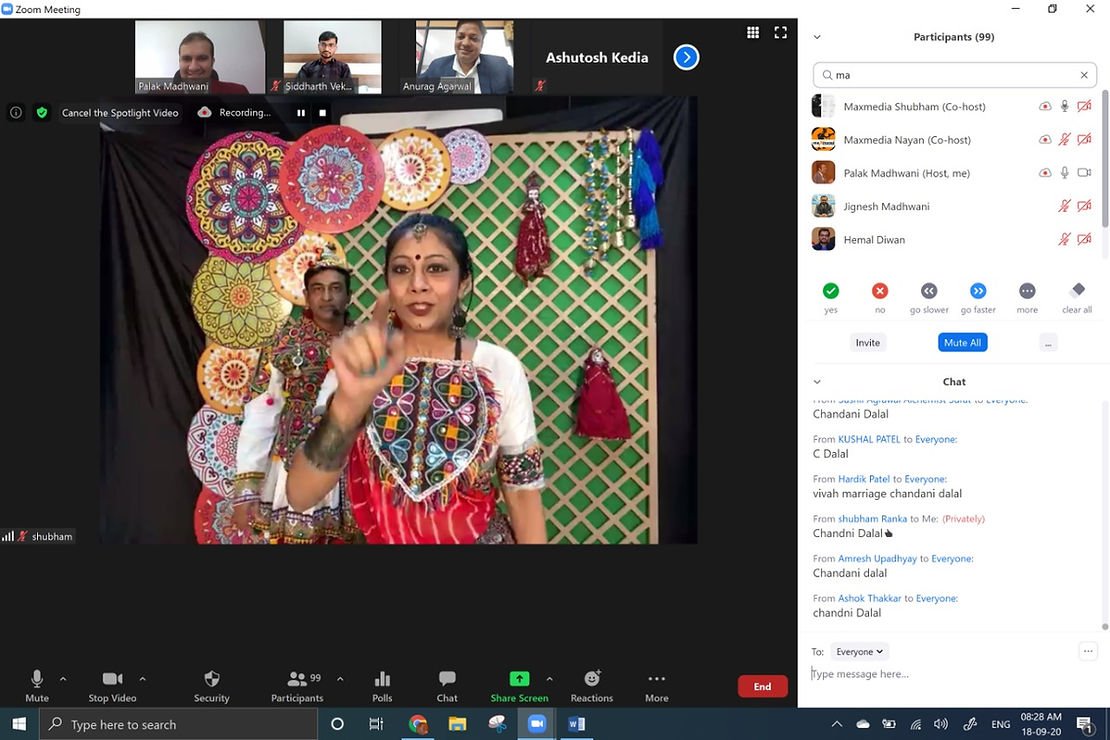Open the Reactions smiley icon

click(592, 680)
